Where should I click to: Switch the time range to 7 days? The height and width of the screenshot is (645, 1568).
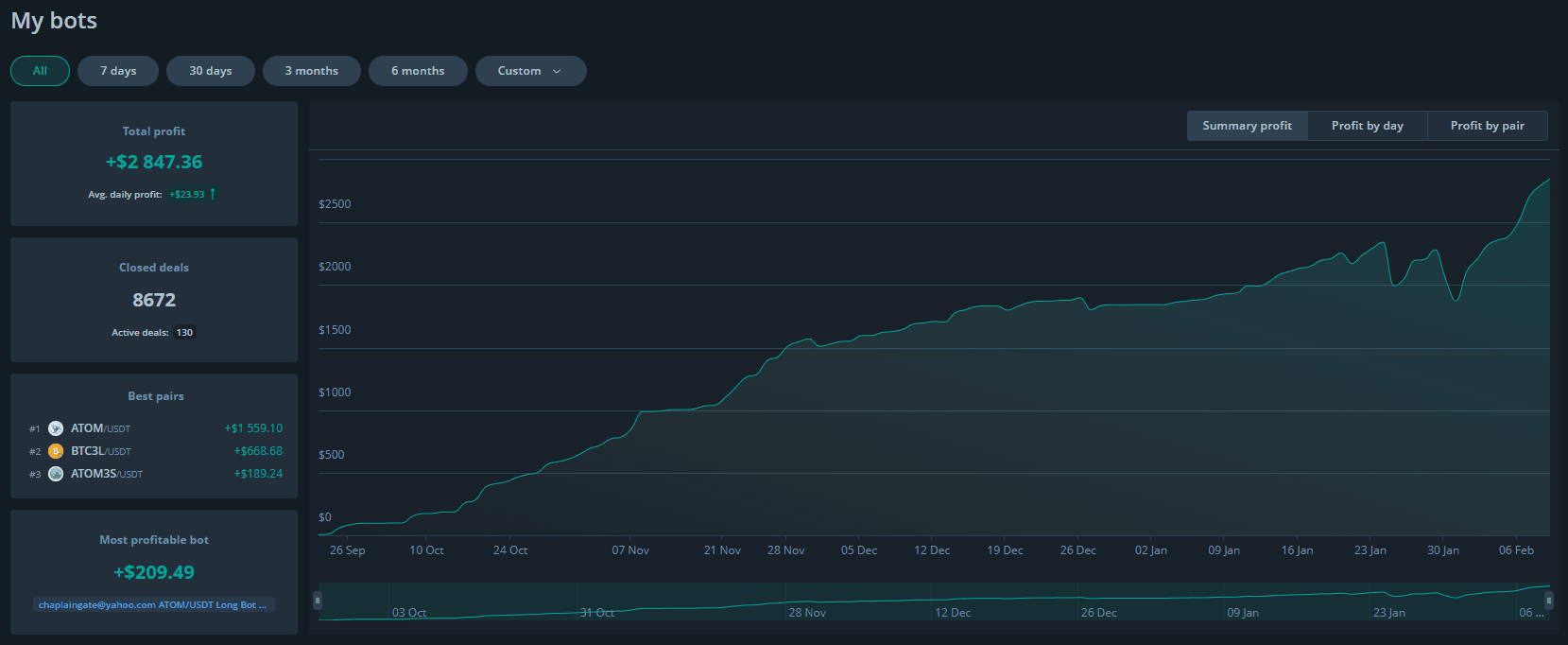tap(118, 71)
